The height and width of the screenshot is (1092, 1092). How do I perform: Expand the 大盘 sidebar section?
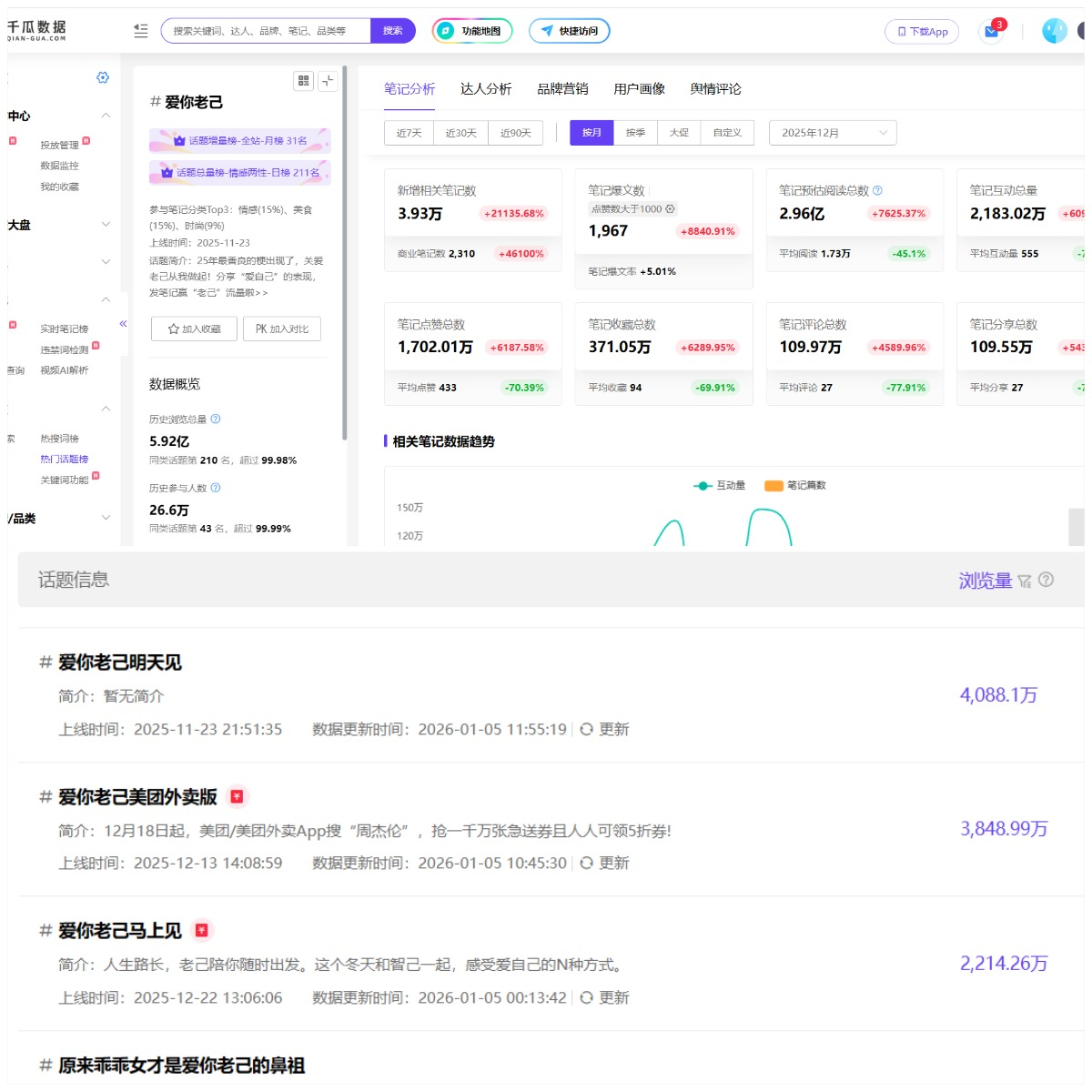106,225
